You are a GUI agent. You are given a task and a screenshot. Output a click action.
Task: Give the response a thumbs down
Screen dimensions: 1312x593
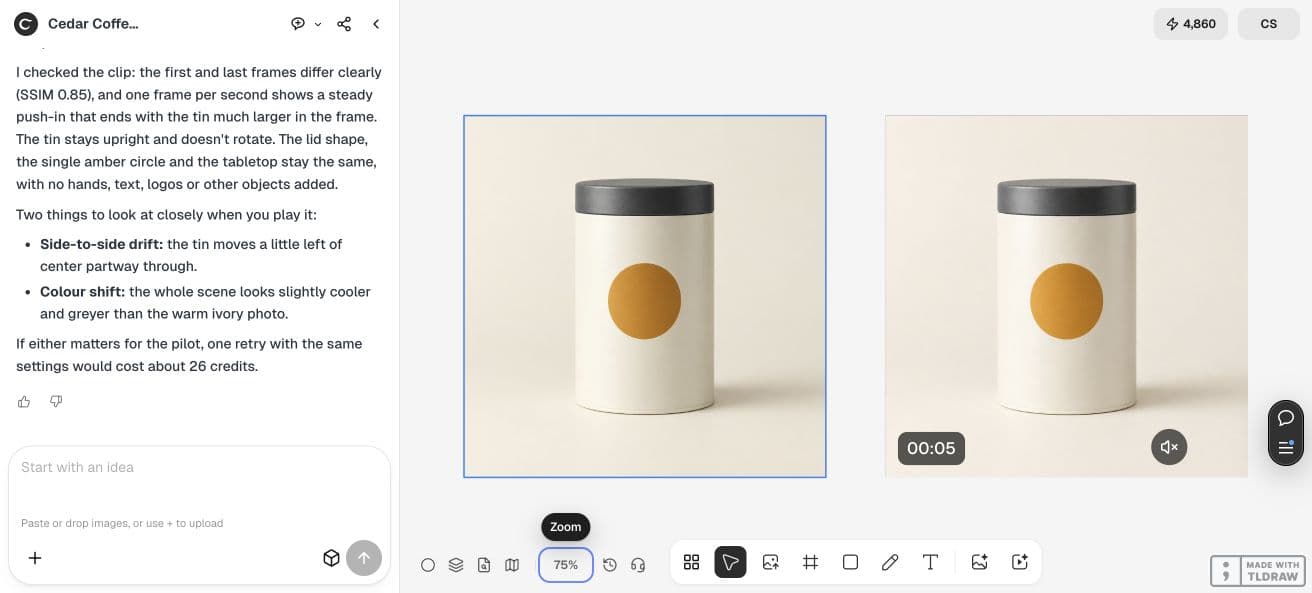[56, 401]
